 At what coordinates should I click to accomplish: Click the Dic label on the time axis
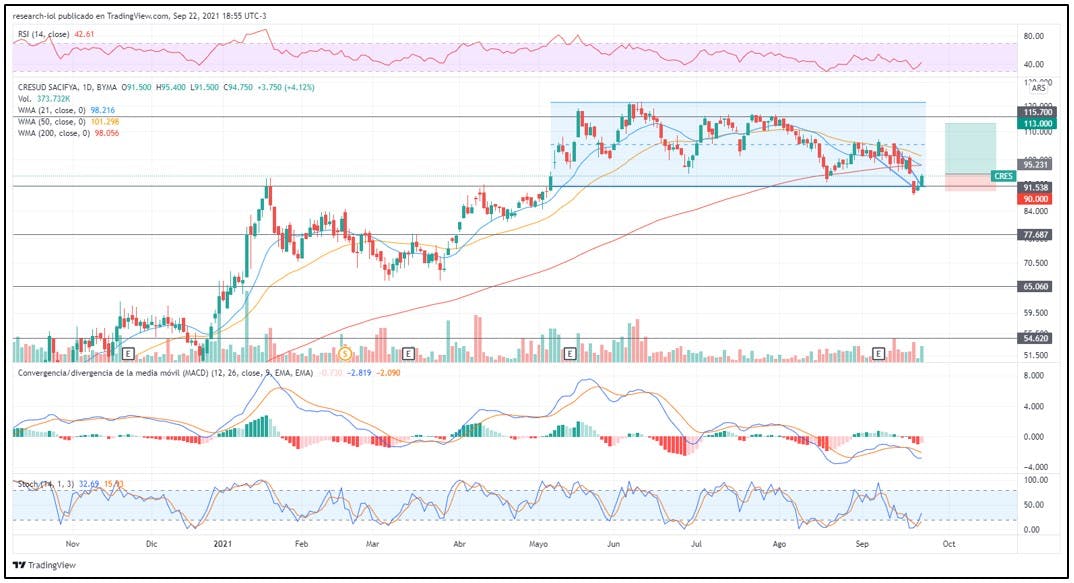[151, 544]
